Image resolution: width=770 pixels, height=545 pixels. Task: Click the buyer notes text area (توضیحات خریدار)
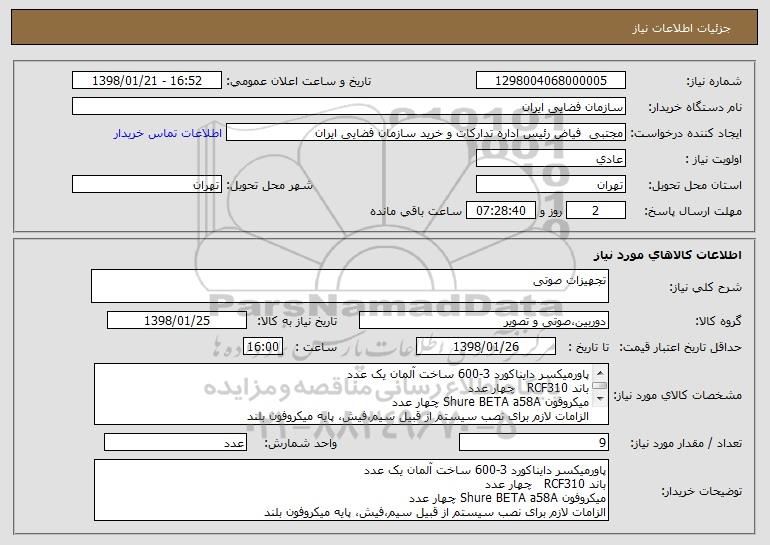[x=351, y=490]
